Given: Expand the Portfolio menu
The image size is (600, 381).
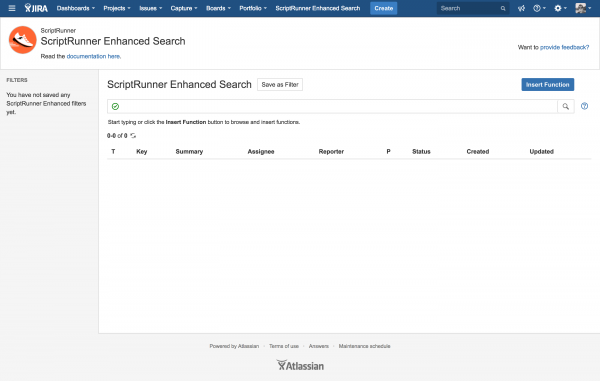Looking at the screenshot, I should [x=253, y=8].
